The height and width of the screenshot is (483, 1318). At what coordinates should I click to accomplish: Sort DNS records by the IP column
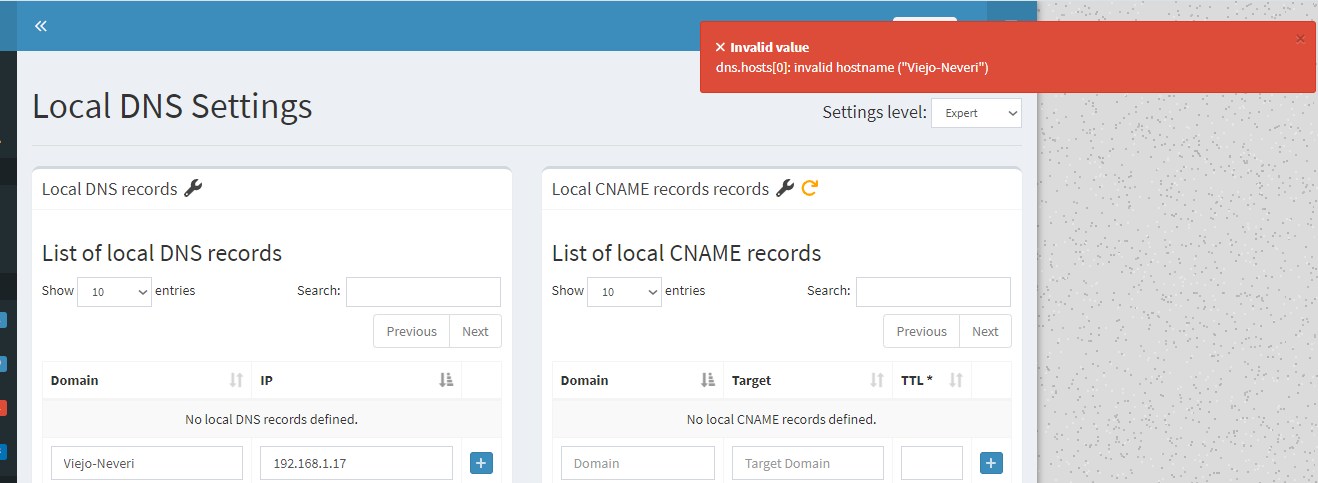coord(356,380)
